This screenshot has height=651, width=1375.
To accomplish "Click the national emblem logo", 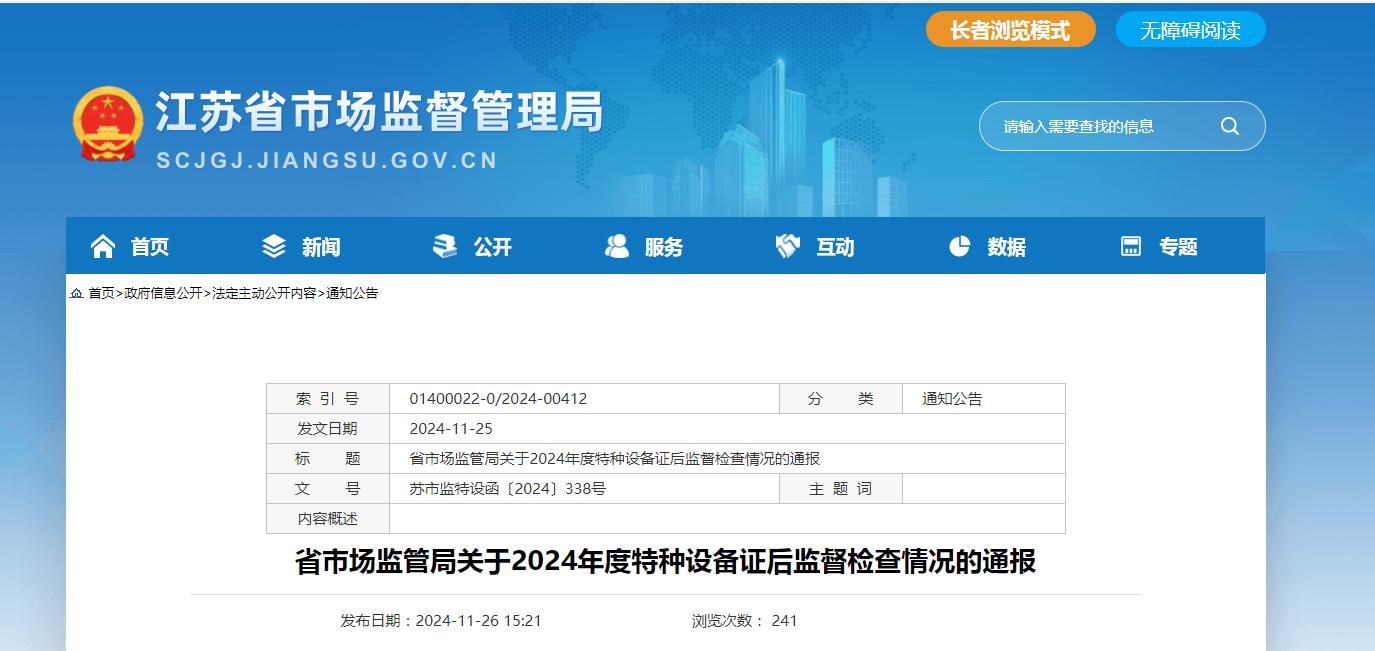I will click(108, 124).
